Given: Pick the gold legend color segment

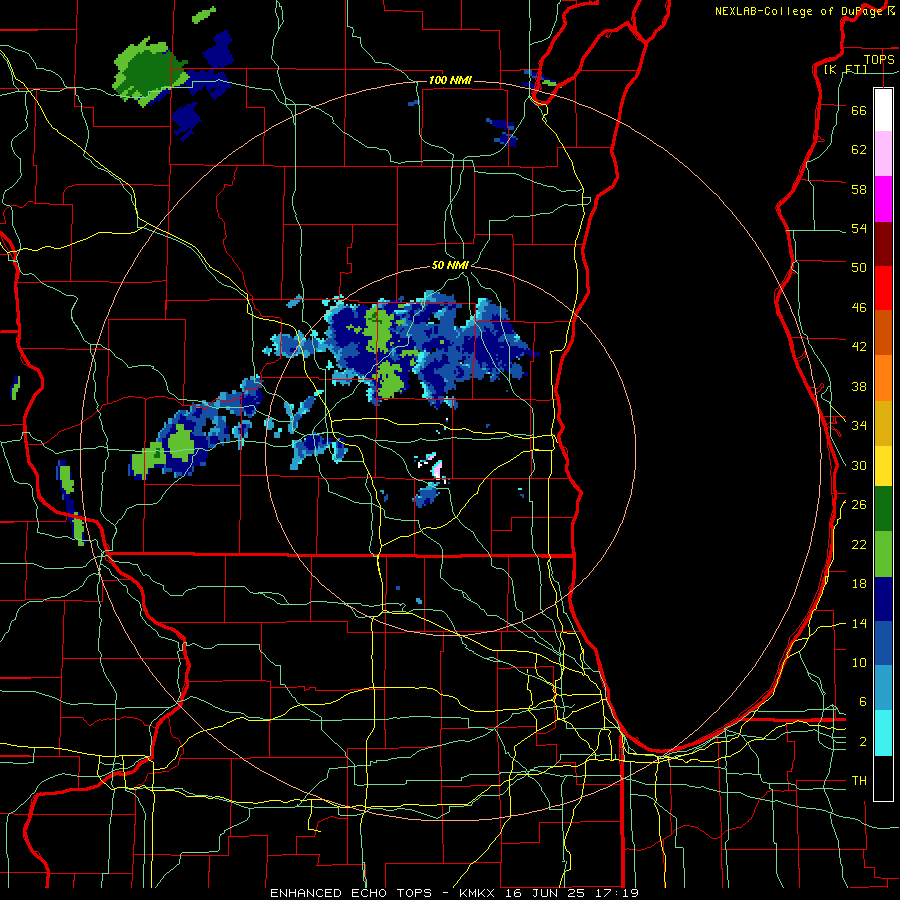Looking at the screenshot, I should click(883, 423).
